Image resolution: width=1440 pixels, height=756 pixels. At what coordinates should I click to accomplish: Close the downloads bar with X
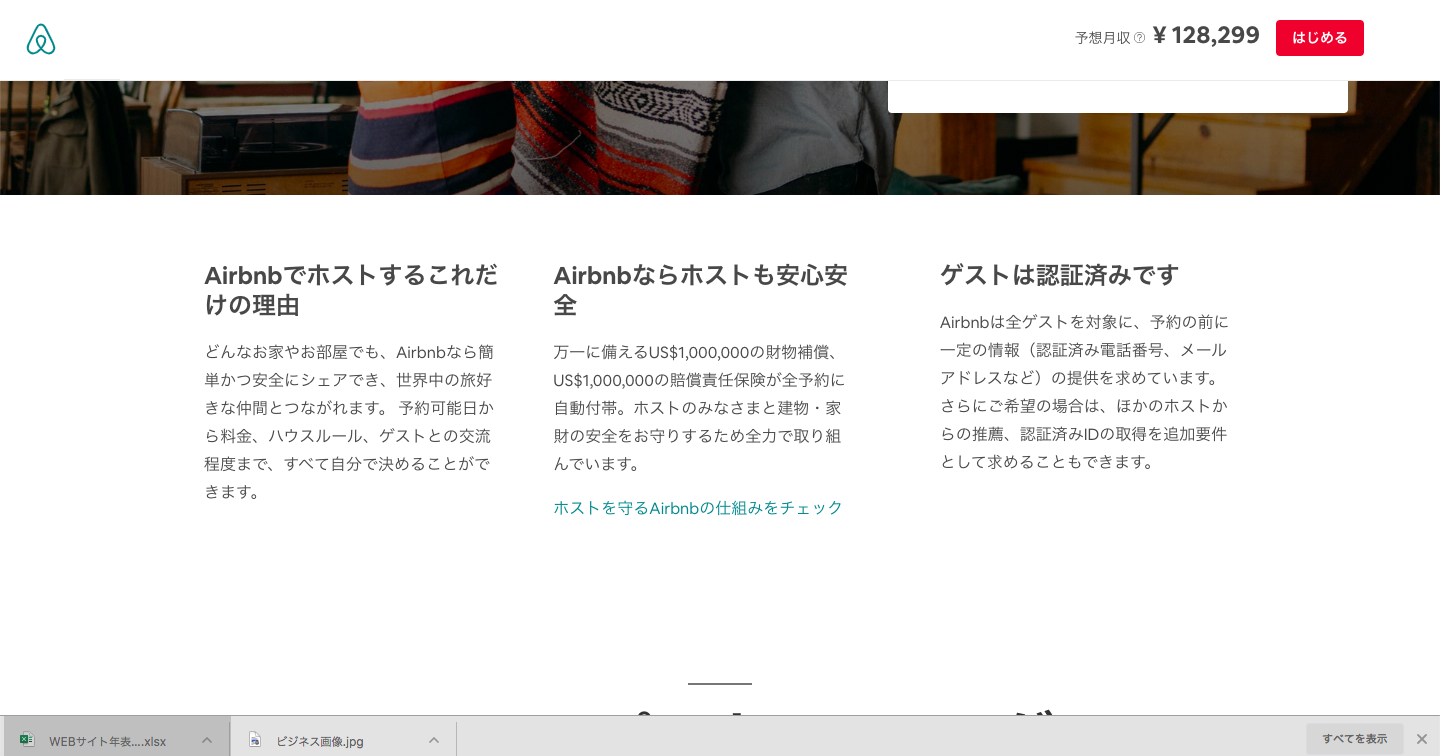click(1421, 739)
